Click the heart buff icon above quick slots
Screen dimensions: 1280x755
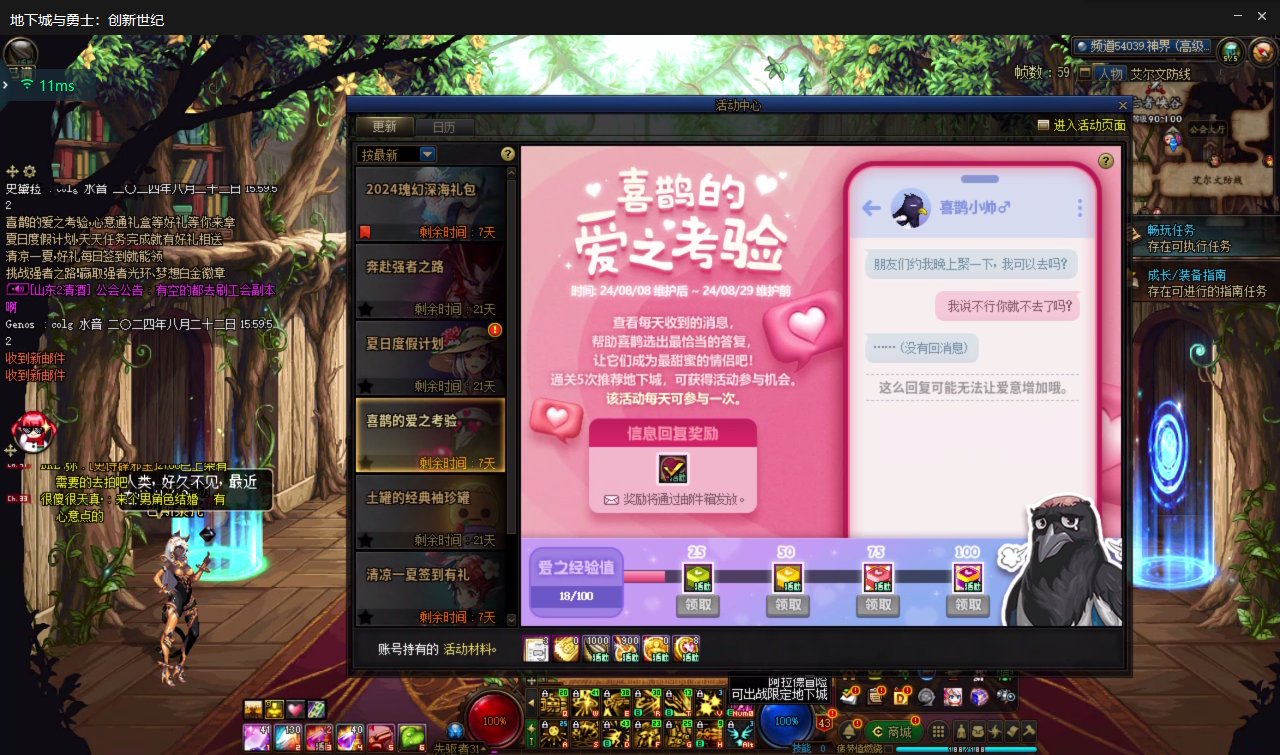295,709
